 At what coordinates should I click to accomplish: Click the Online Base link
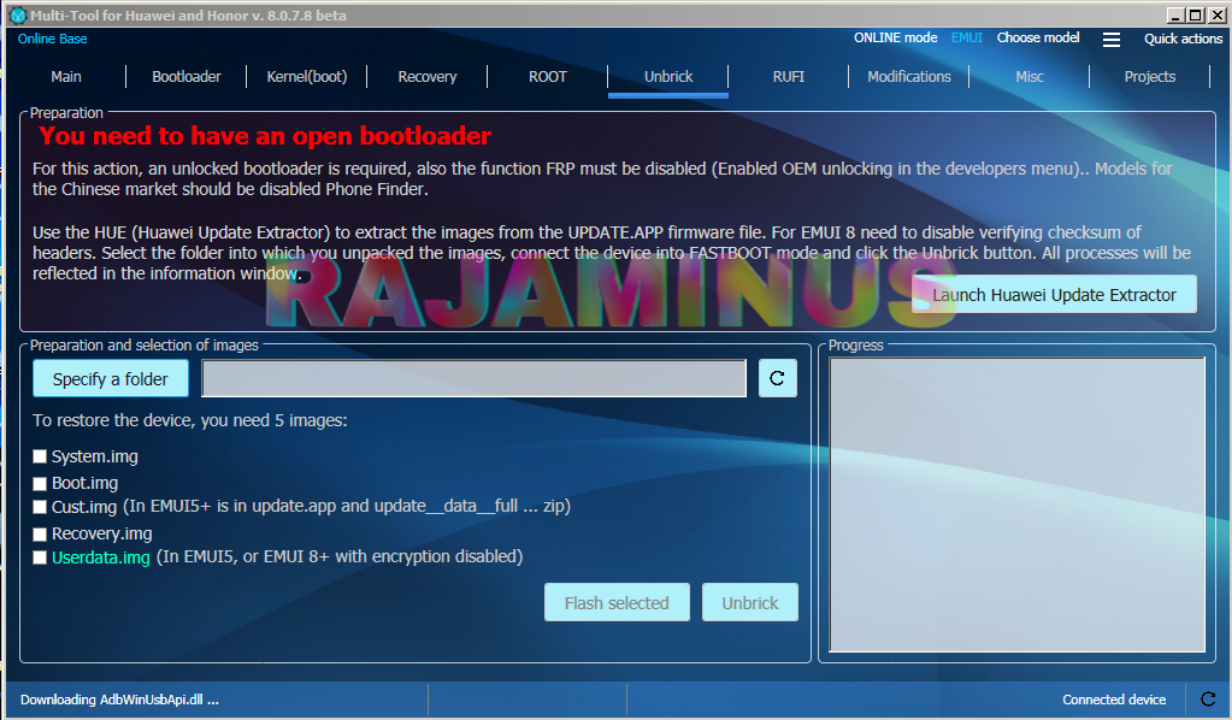52,39
